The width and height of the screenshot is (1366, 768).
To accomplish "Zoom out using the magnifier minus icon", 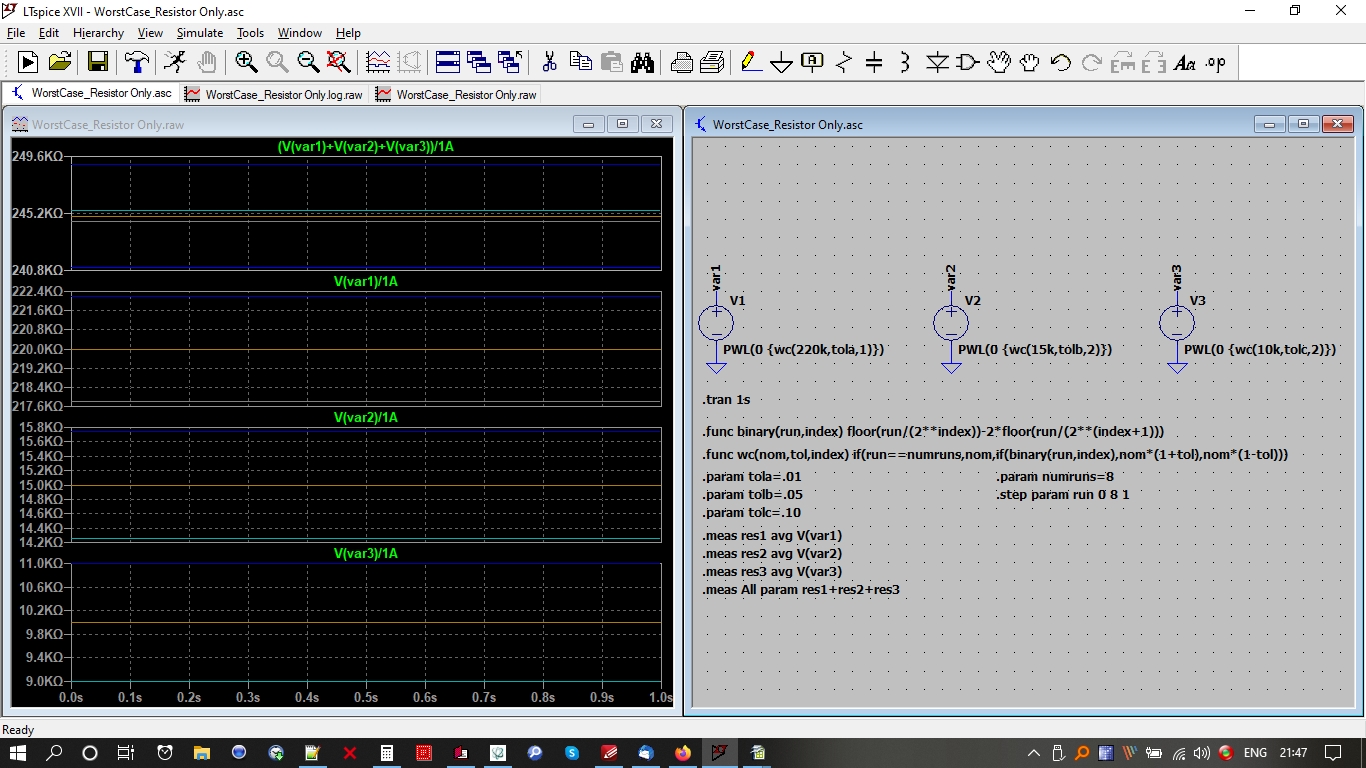I will pyautogui.click(x=308, y=63).
